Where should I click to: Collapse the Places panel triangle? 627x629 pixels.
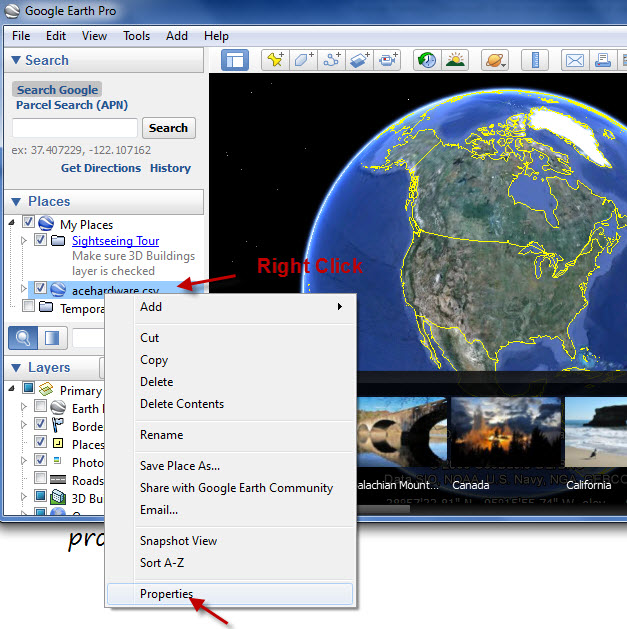pos(16,201)
